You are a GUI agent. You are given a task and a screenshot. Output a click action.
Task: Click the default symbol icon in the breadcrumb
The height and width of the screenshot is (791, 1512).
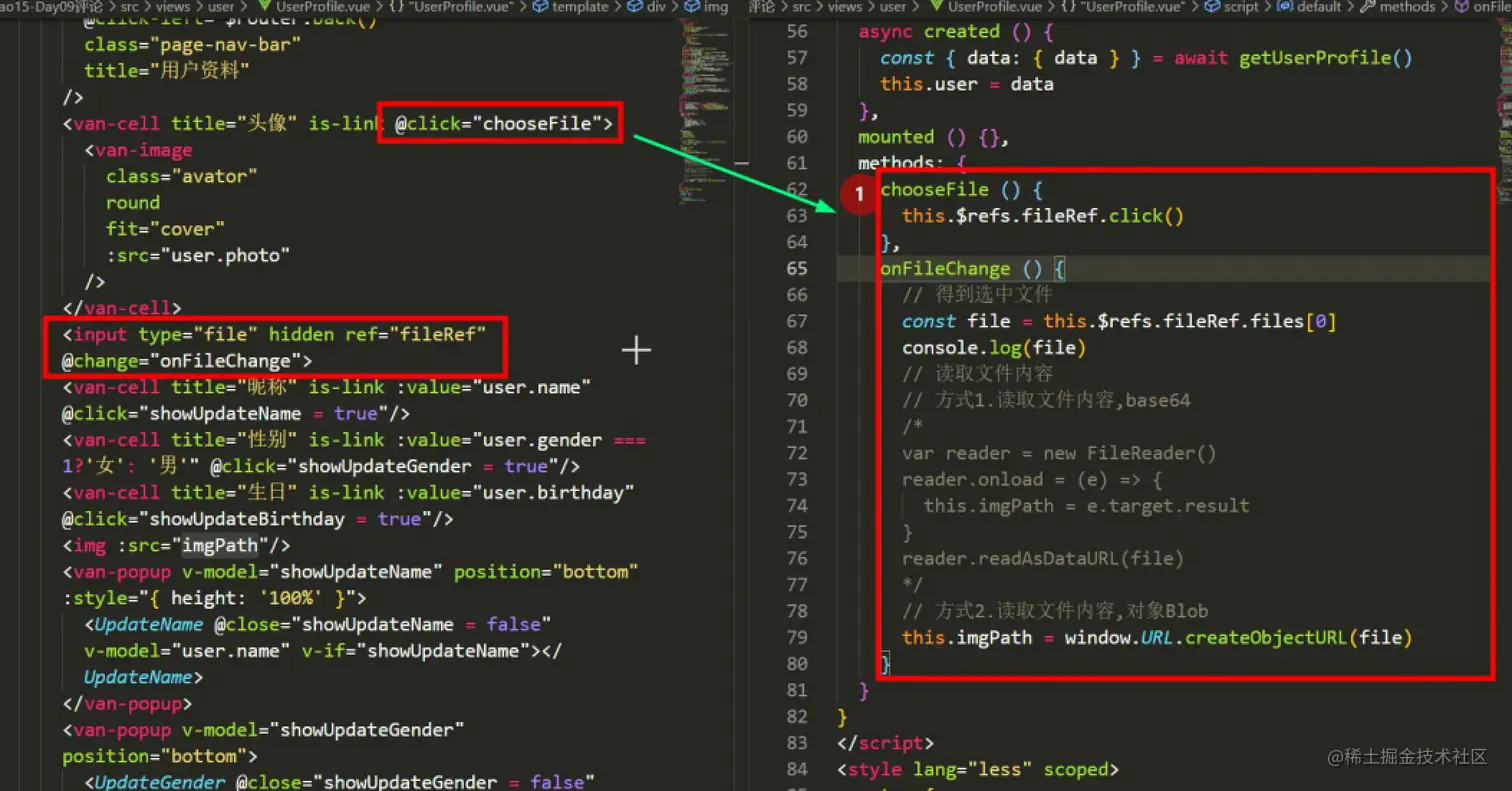1285,7
